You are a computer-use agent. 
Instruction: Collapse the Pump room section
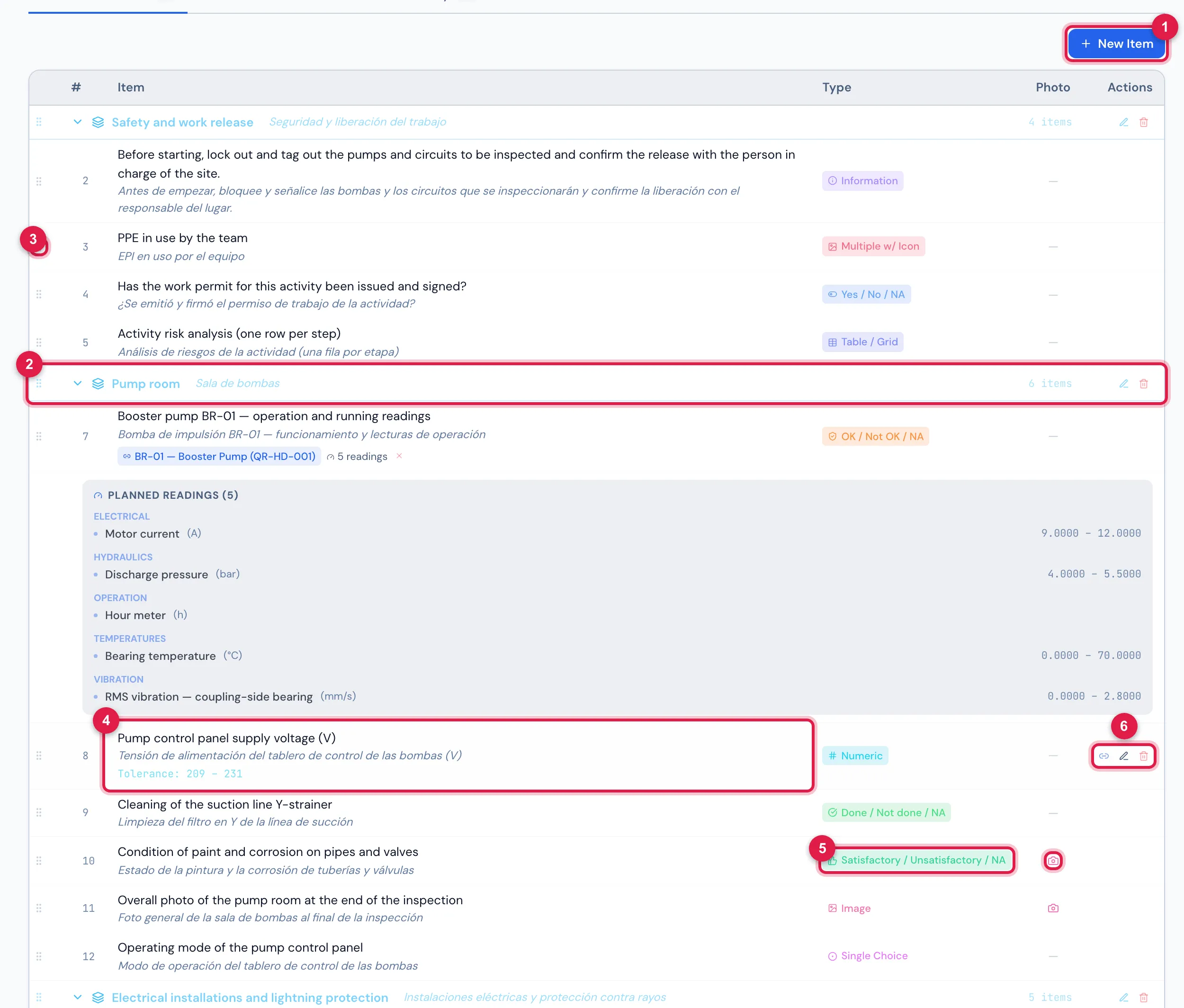tap(78, 383)
